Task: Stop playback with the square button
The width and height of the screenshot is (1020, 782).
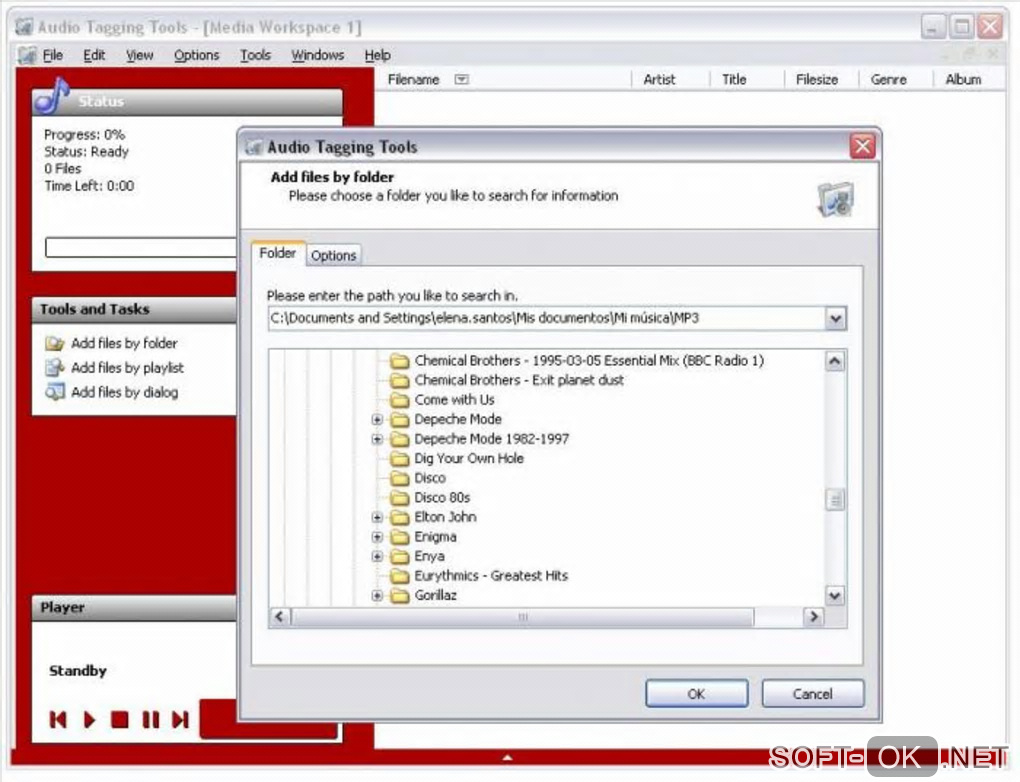Action: click(x=119, y=720)
